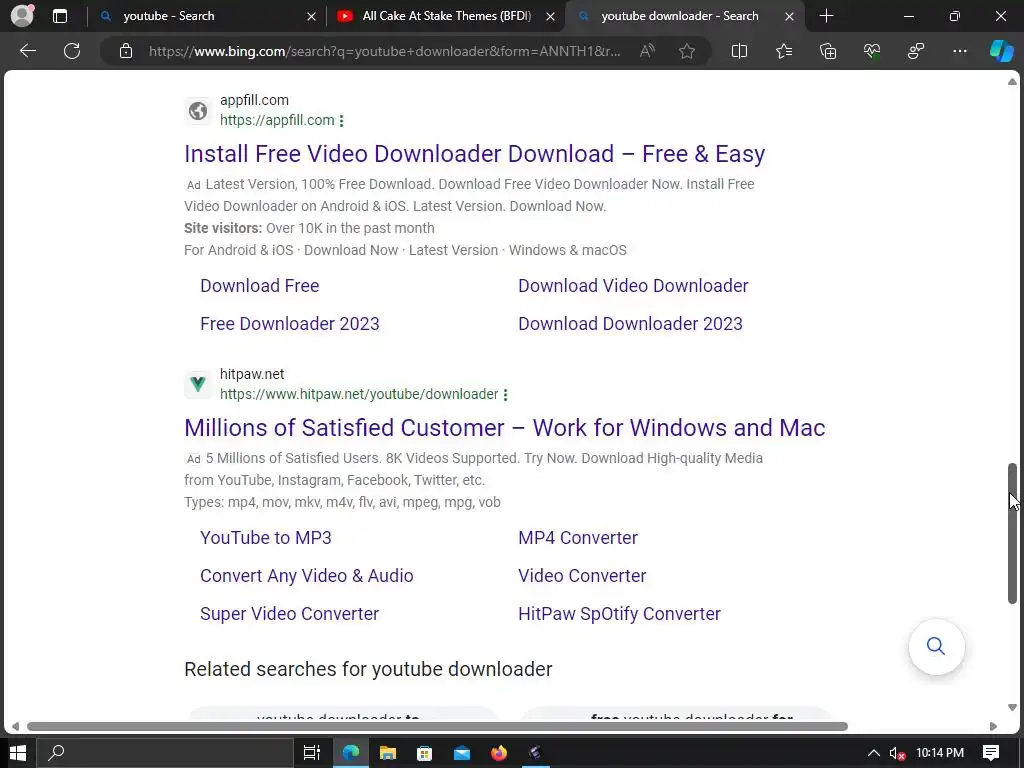Screen dimensions: 1024x768
Task: Close the 'youtube downloader - Search' tab
Action: 789,16
